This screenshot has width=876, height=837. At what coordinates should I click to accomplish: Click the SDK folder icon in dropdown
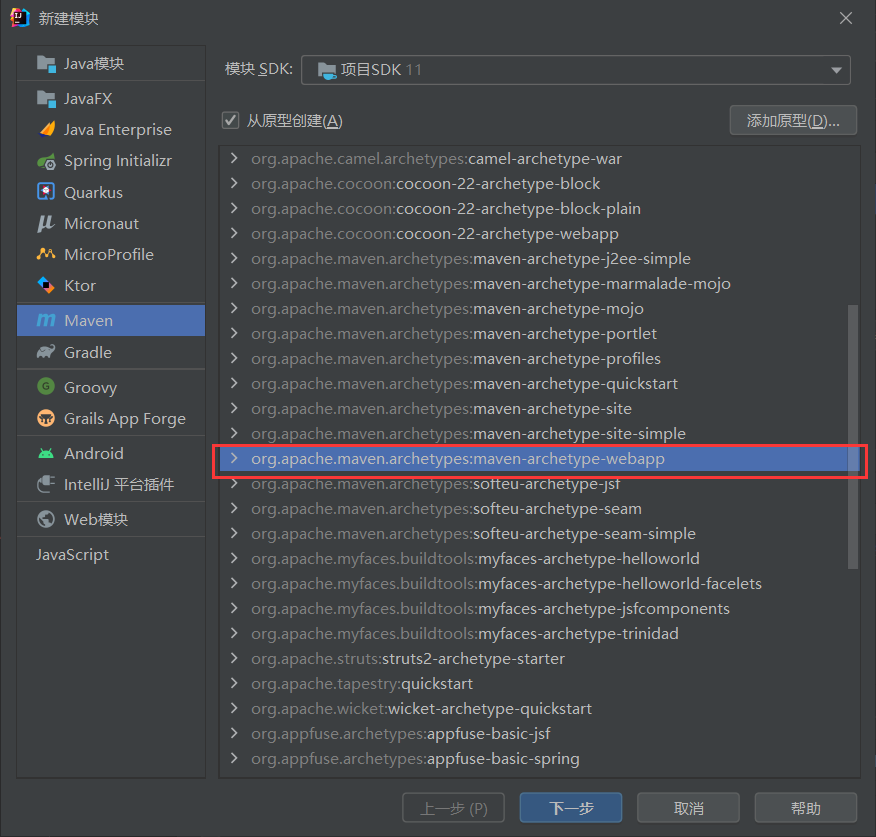pos(327,70)
